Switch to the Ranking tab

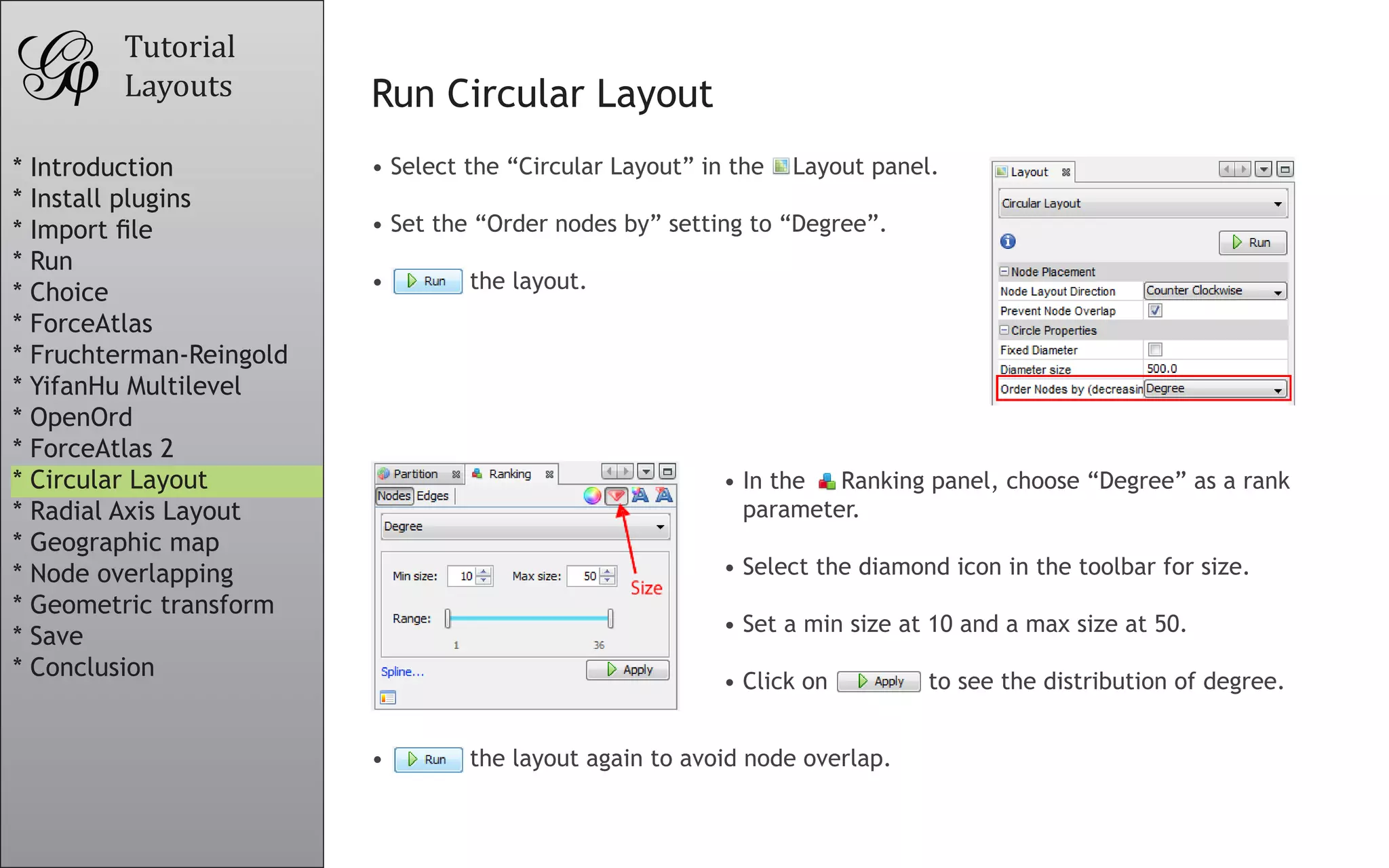pyautogui.click(x=510, y=474)
